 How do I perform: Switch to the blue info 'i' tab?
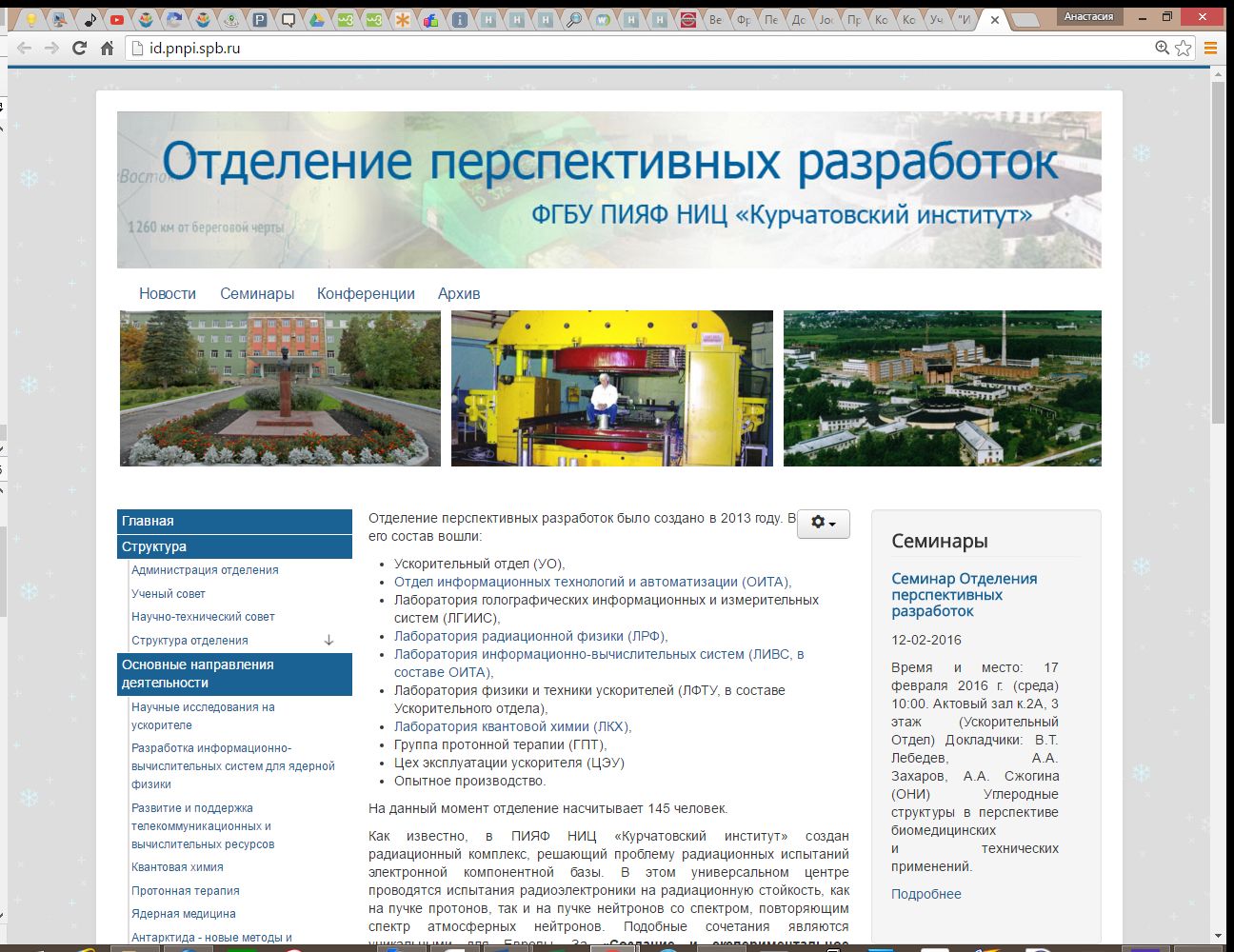point(460,19)
